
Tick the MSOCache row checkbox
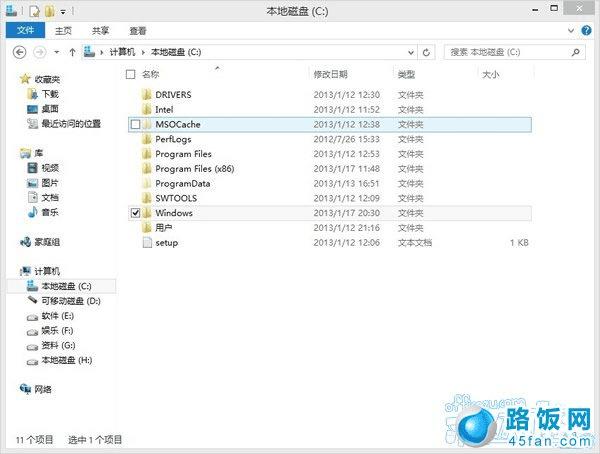(135, 124)
